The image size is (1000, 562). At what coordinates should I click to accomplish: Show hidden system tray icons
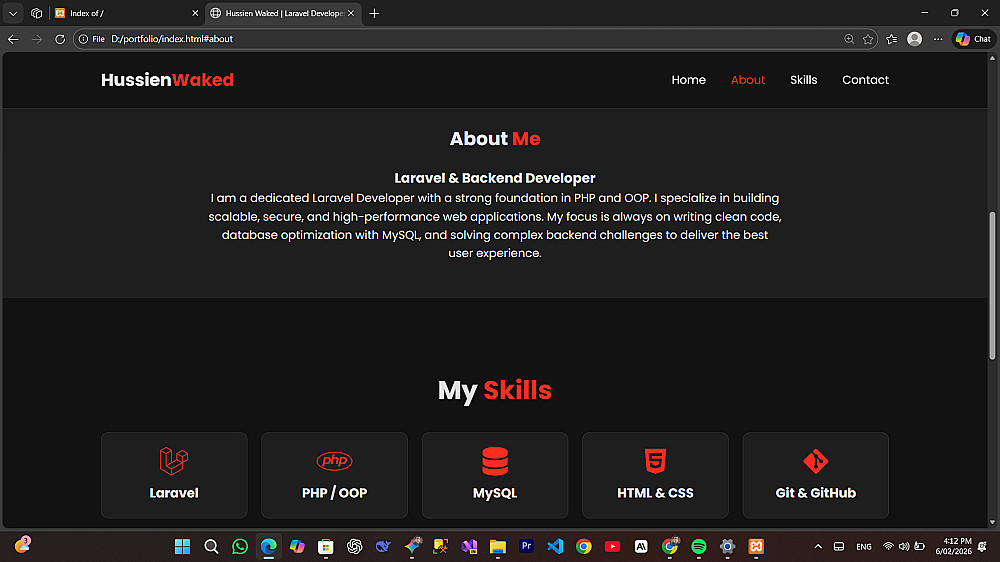(x=818, y=547)
